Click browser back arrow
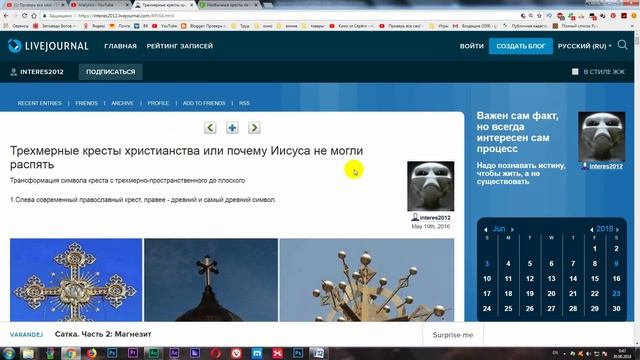The height and width of the screenshot is (360, 640). tap(6, 16)
